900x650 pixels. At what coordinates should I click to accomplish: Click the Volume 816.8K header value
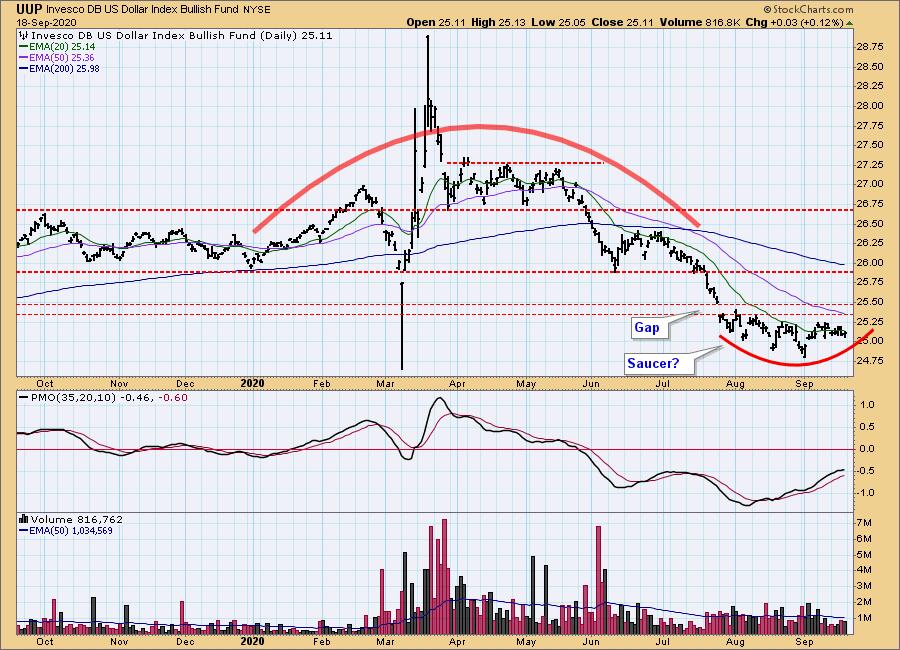700,22
